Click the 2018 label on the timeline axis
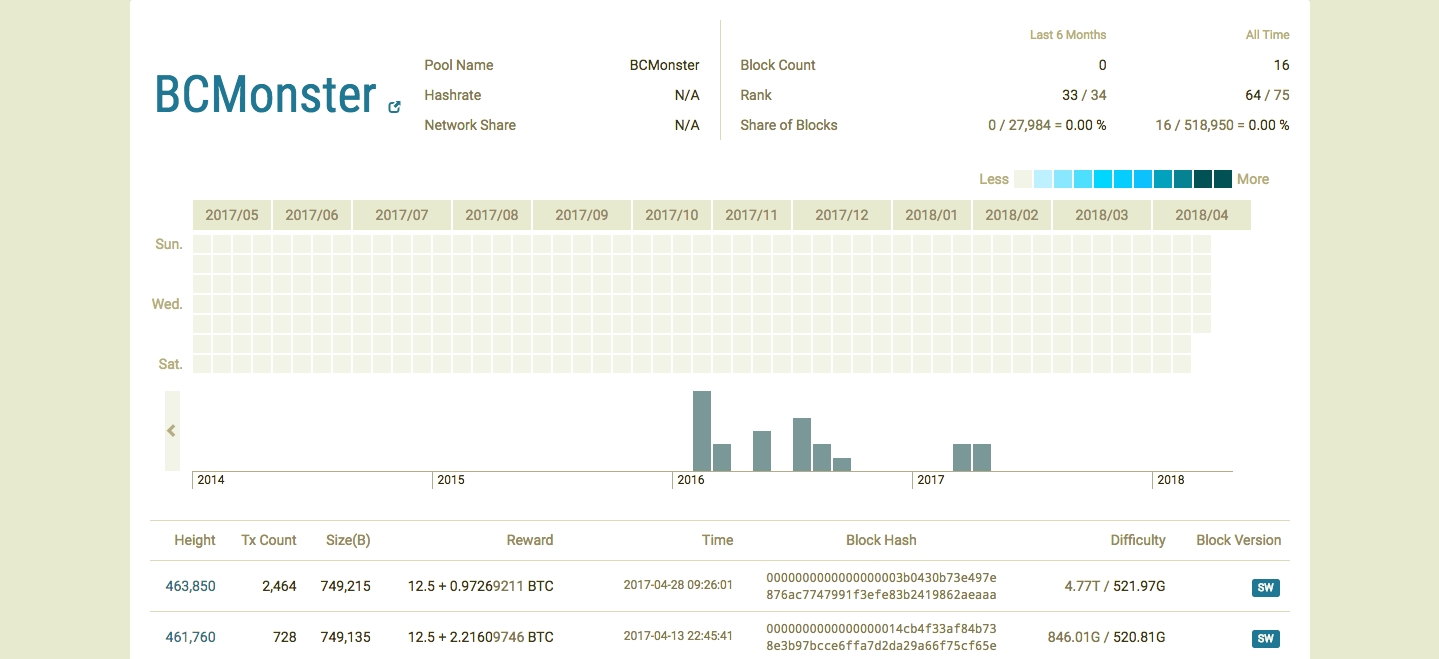The width and height of the screenshot is (1439, 659). tap(1171, 480)
